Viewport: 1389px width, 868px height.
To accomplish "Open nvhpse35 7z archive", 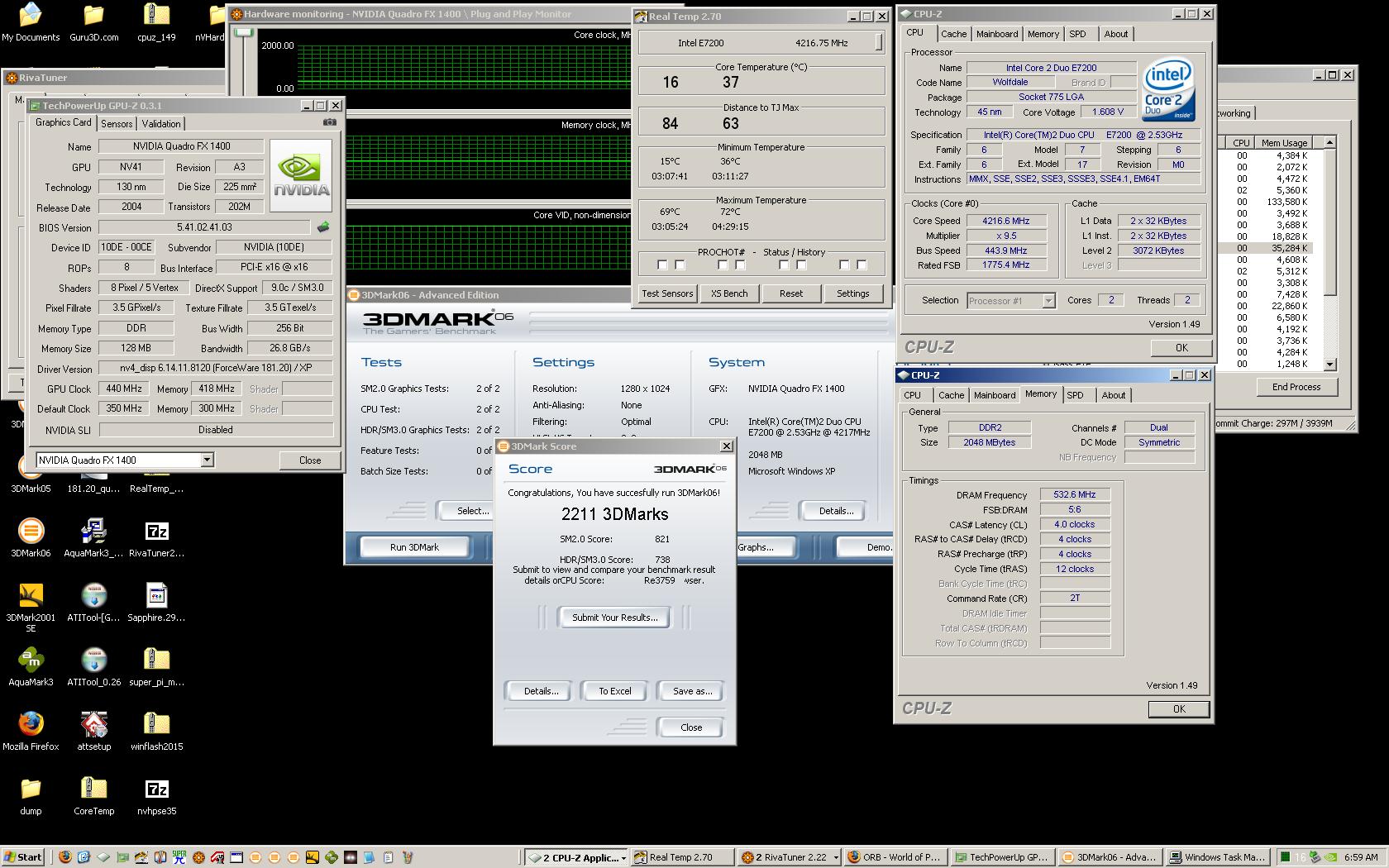I will point(156,795).
